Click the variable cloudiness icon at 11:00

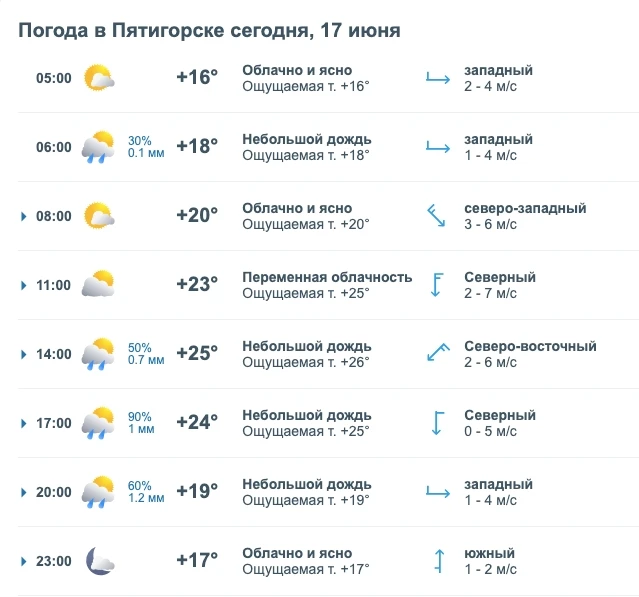98,284
